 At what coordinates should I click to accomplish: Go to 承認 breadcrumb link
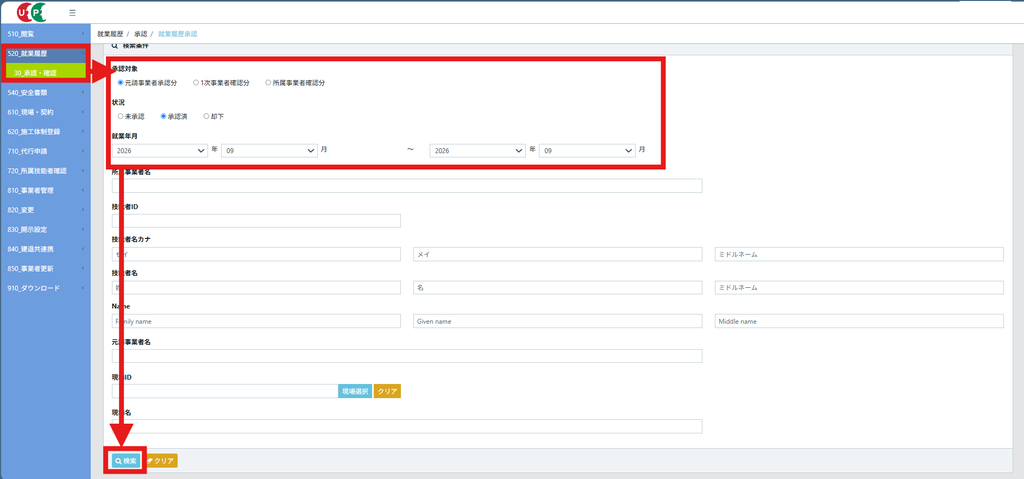(140, 33)
